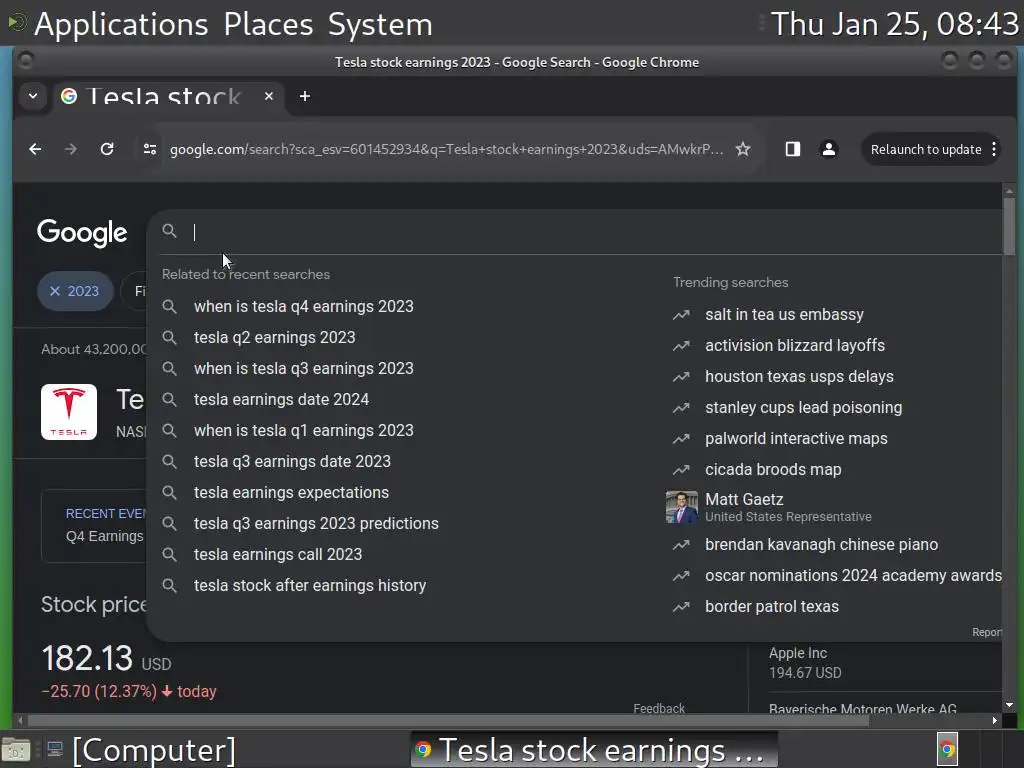Open trending 'brendan kavanagh chinese piano'
1024x768 pixels.
(x=822, y=545)
